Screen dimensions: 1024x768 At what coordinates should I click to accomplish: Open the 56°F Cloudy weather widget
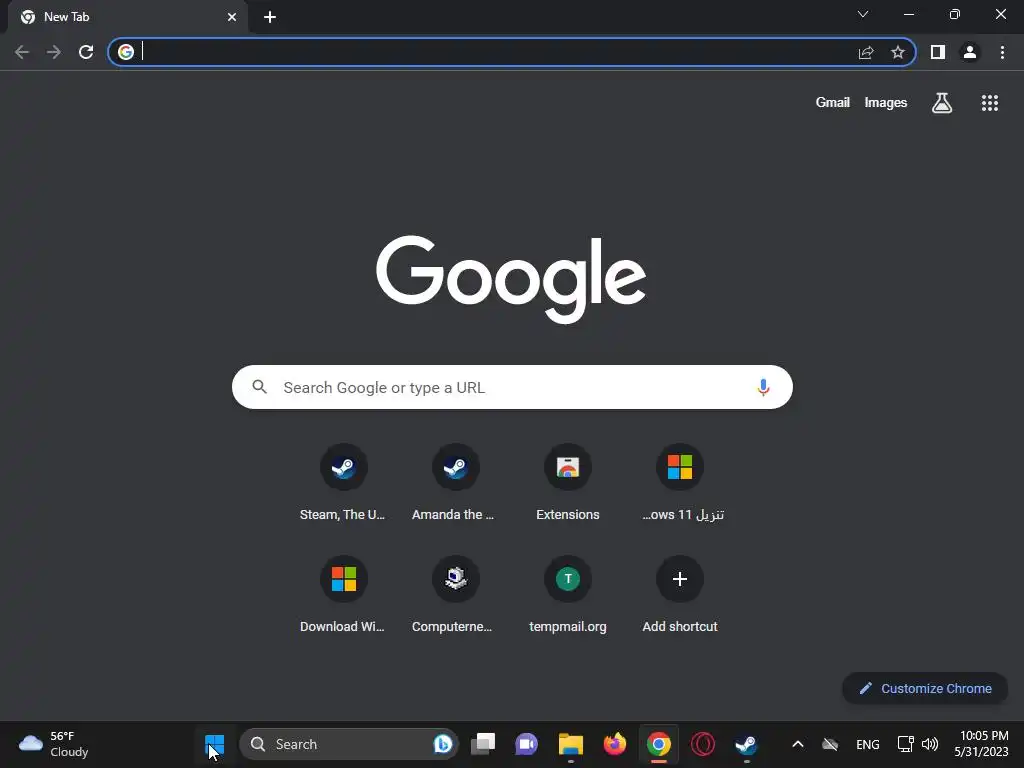click(x=54, y=744)
